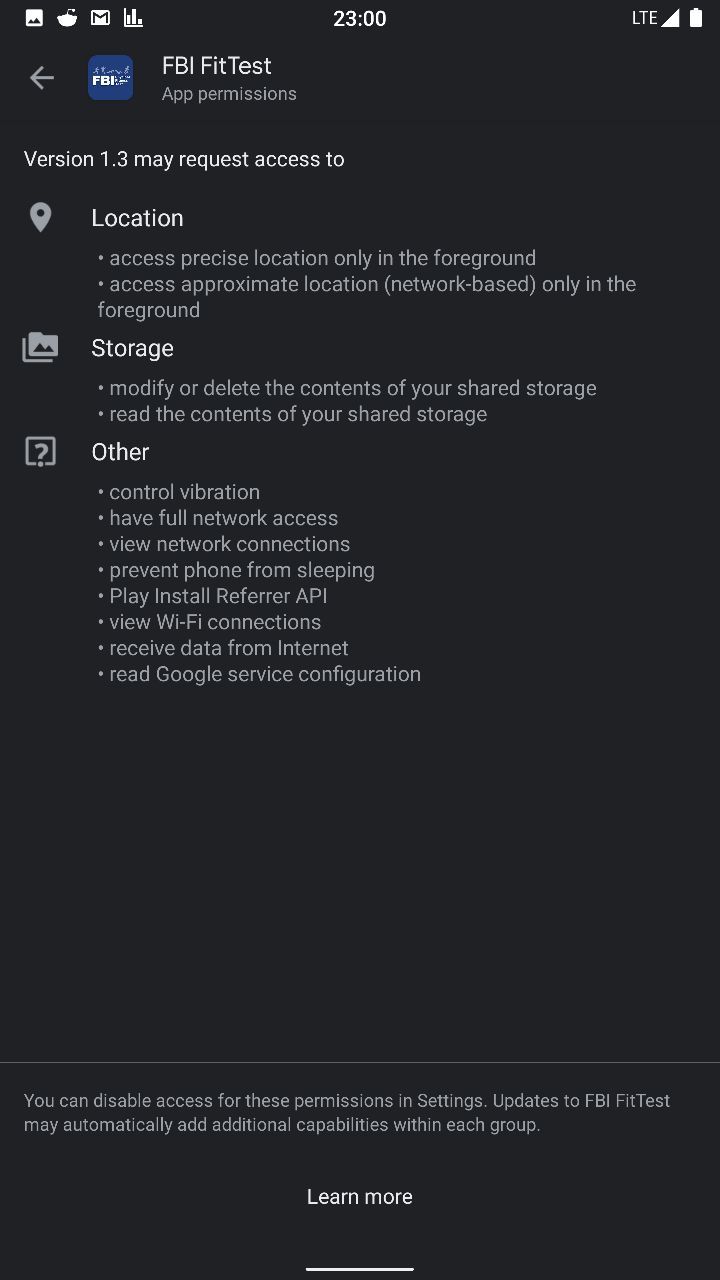Click the Learn more link
720x1280 pixels.
pyautogui.click(x=360, y=1197)
